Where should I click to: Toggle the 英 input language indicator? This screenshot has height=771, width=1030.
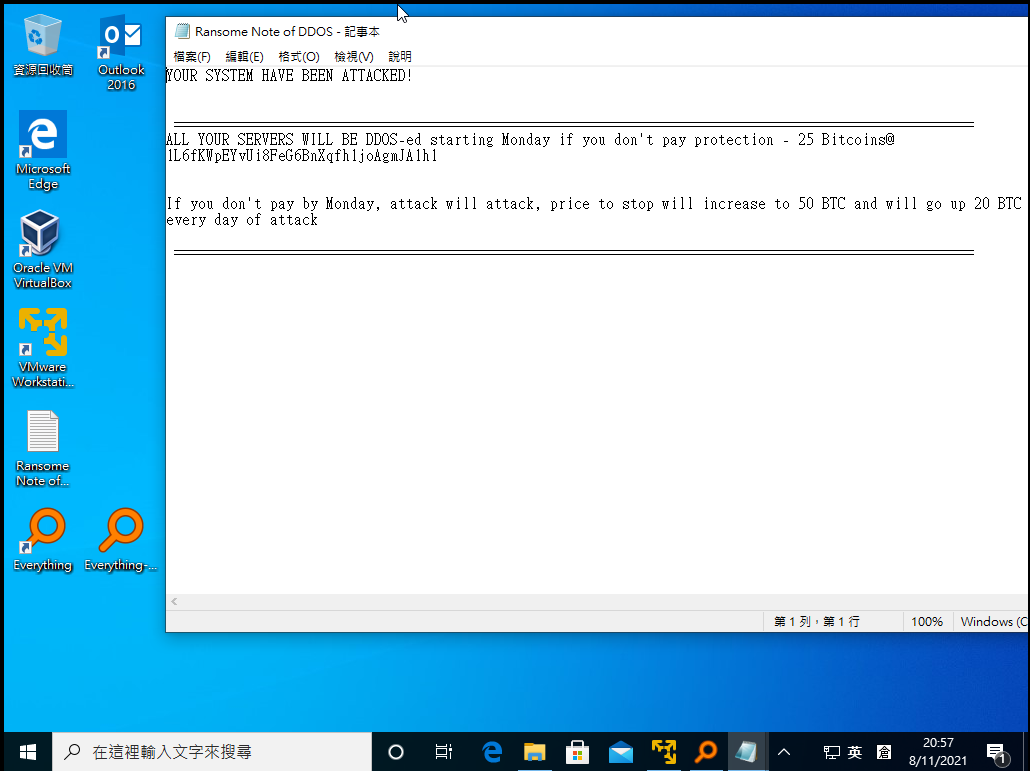[855, 752]
